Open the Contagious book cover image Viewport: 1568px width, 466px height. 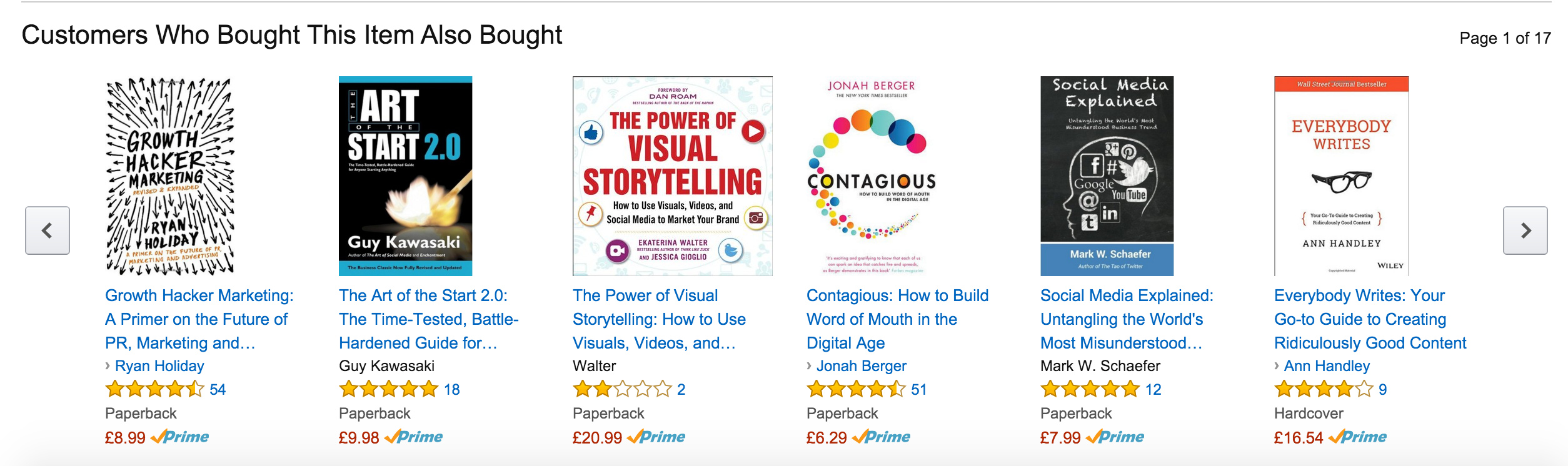(871, 176)
